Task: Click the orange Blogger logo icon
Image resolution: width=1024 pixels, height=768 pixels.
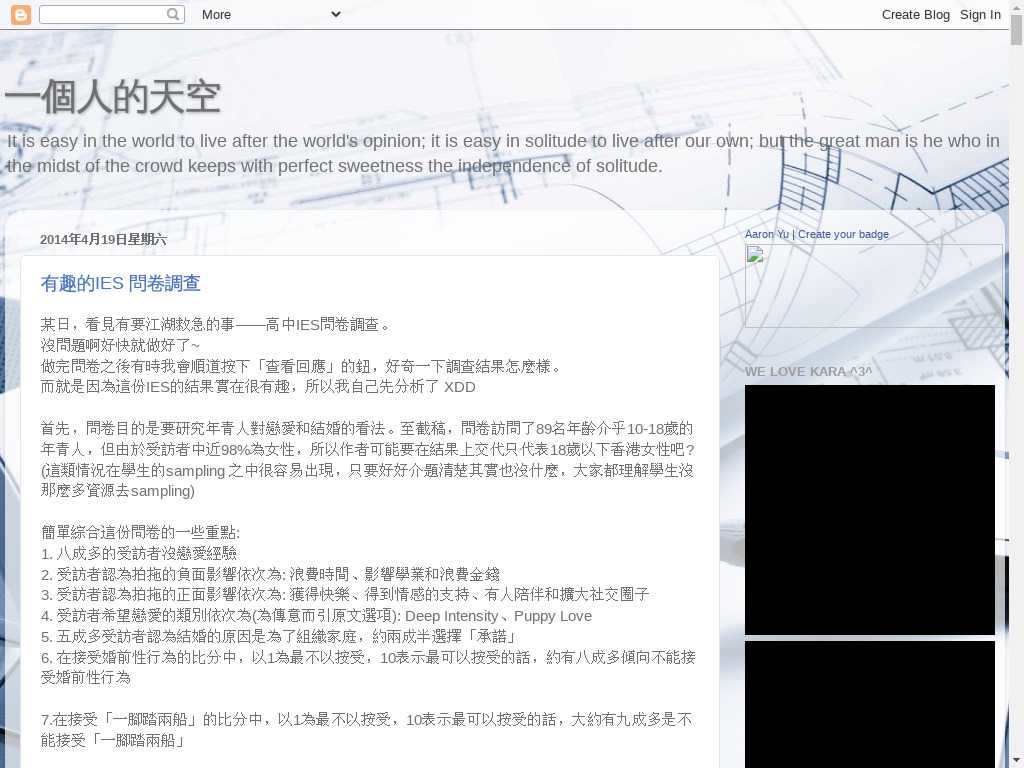Action: pos(20,14)
